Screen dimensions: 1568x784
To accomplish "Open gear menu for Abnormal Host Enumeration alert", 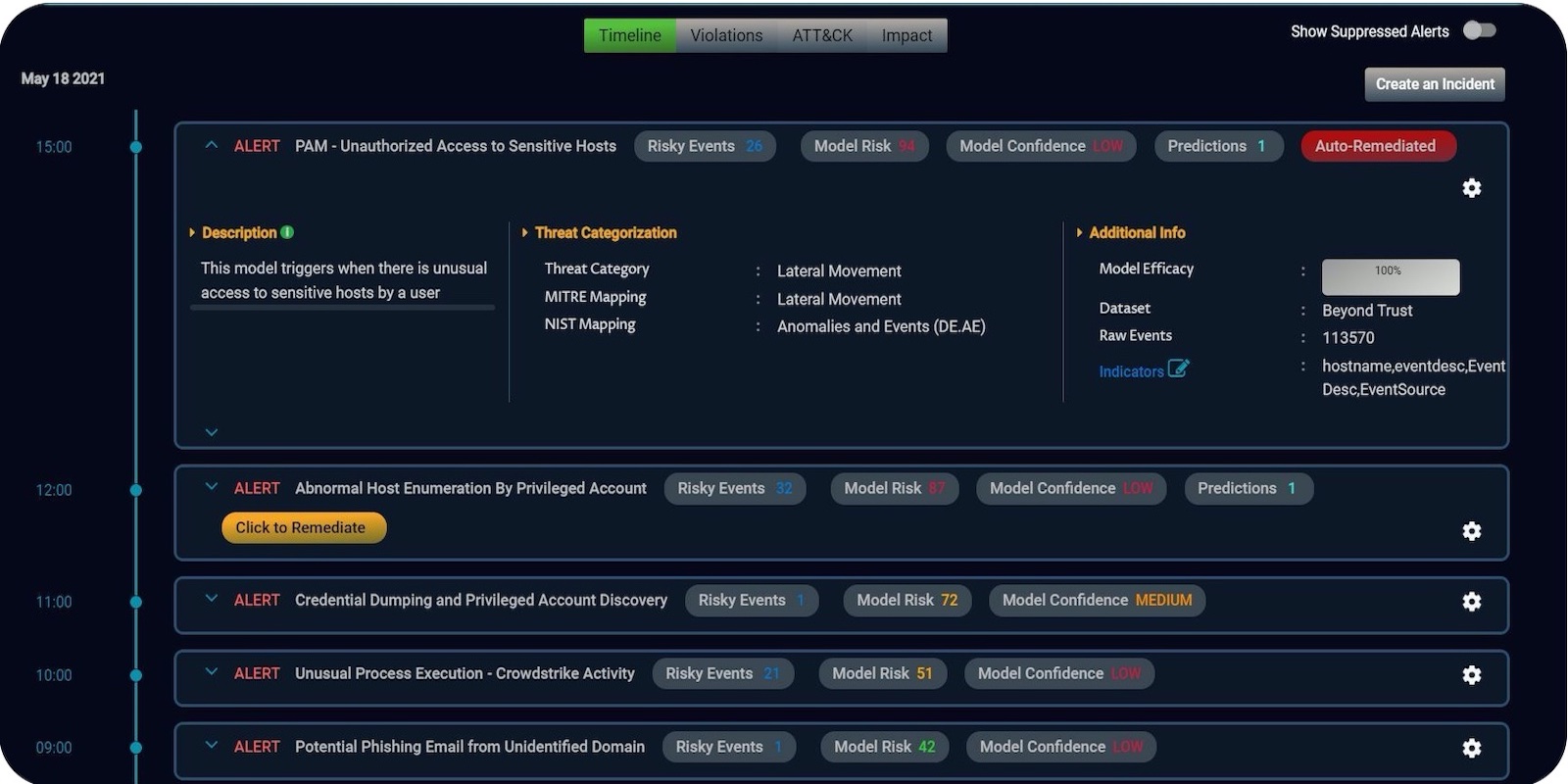I will (x=1471, y=531).
